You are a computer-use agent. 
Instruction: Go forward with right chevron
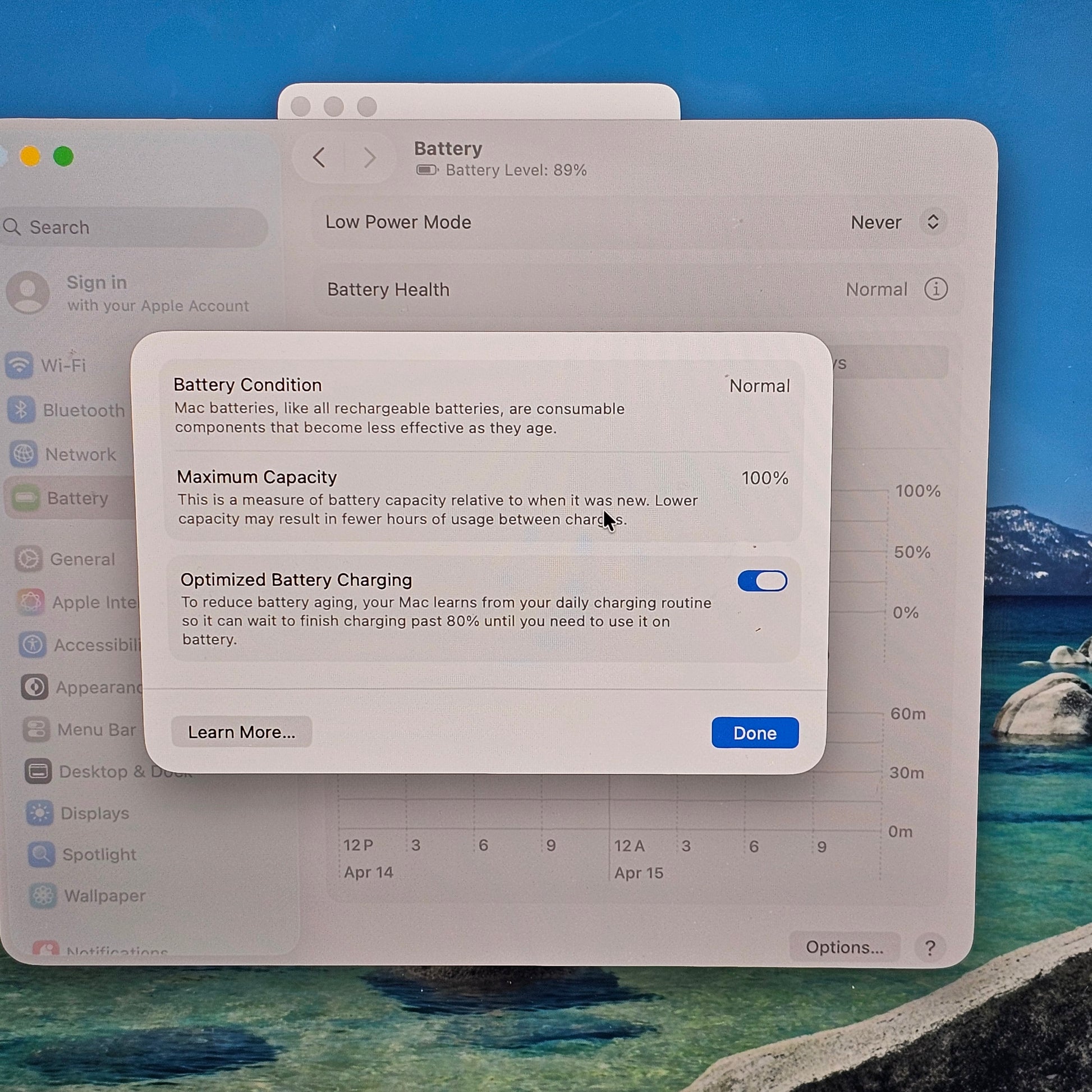click(369, 158)
